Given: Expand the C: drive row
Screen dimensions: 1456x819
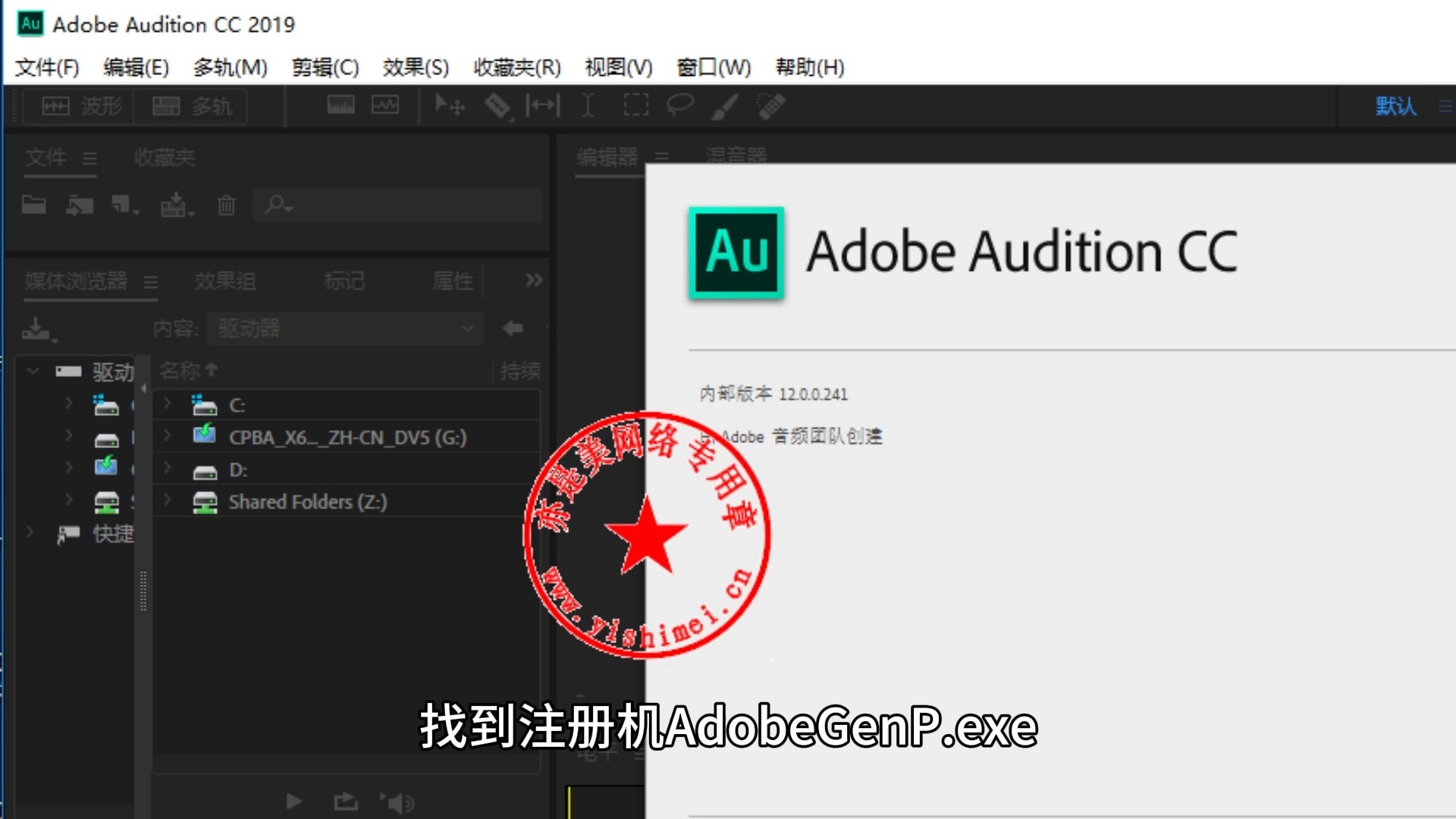Looking at the screenshot, I should (168, 403).
